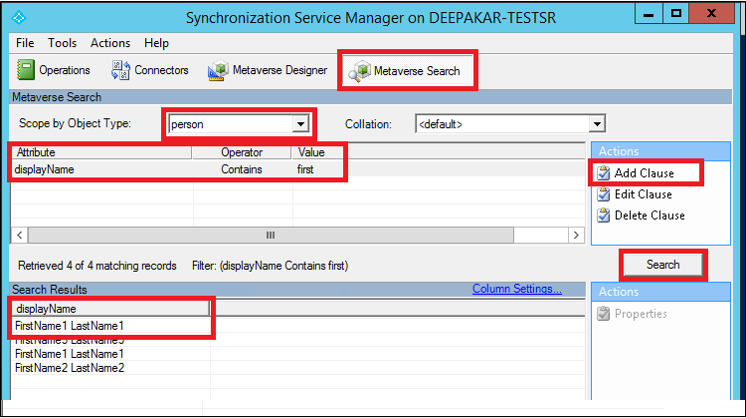Open the File menu
Viewport: 746px width, 418px height.
pos(25,43)
